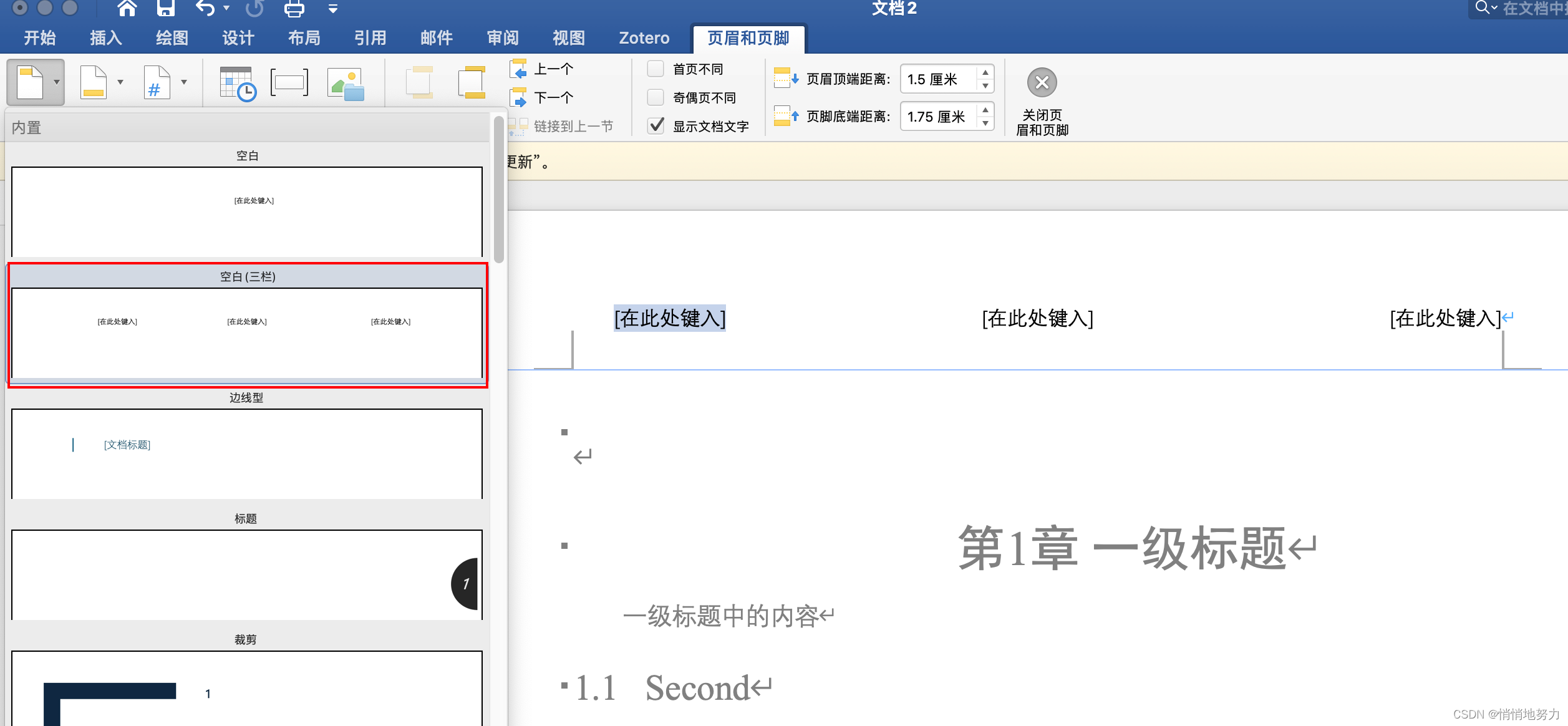Select the 边线型 header template thumbnail
1568x726 pixels.
pos(247,453)
